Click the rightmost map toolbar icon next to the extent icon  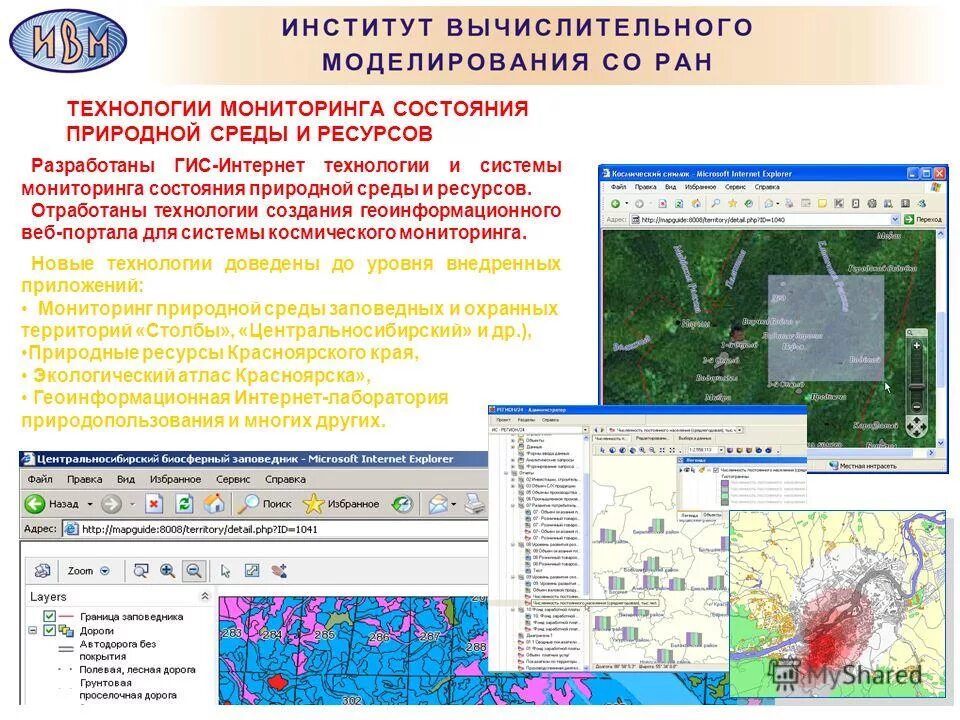point(279,571)
